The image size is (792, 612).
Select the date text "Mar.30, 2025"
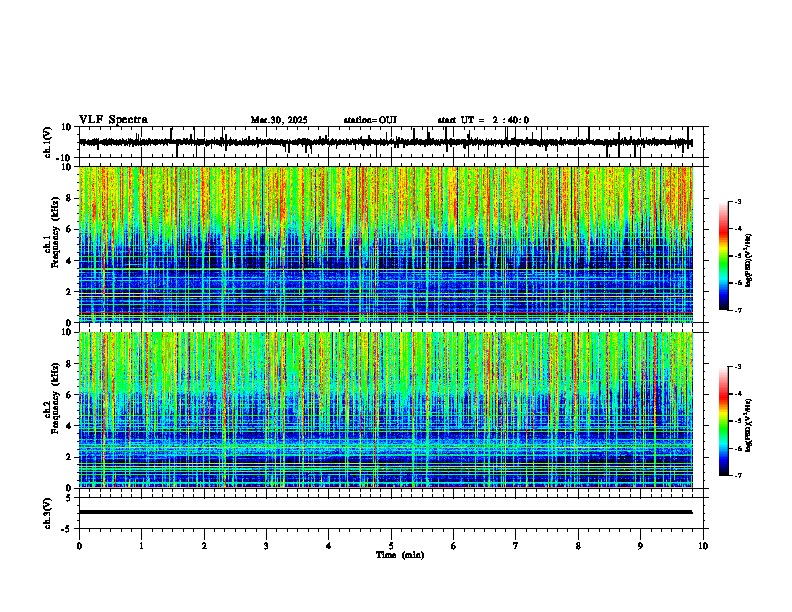coord(279,120)
